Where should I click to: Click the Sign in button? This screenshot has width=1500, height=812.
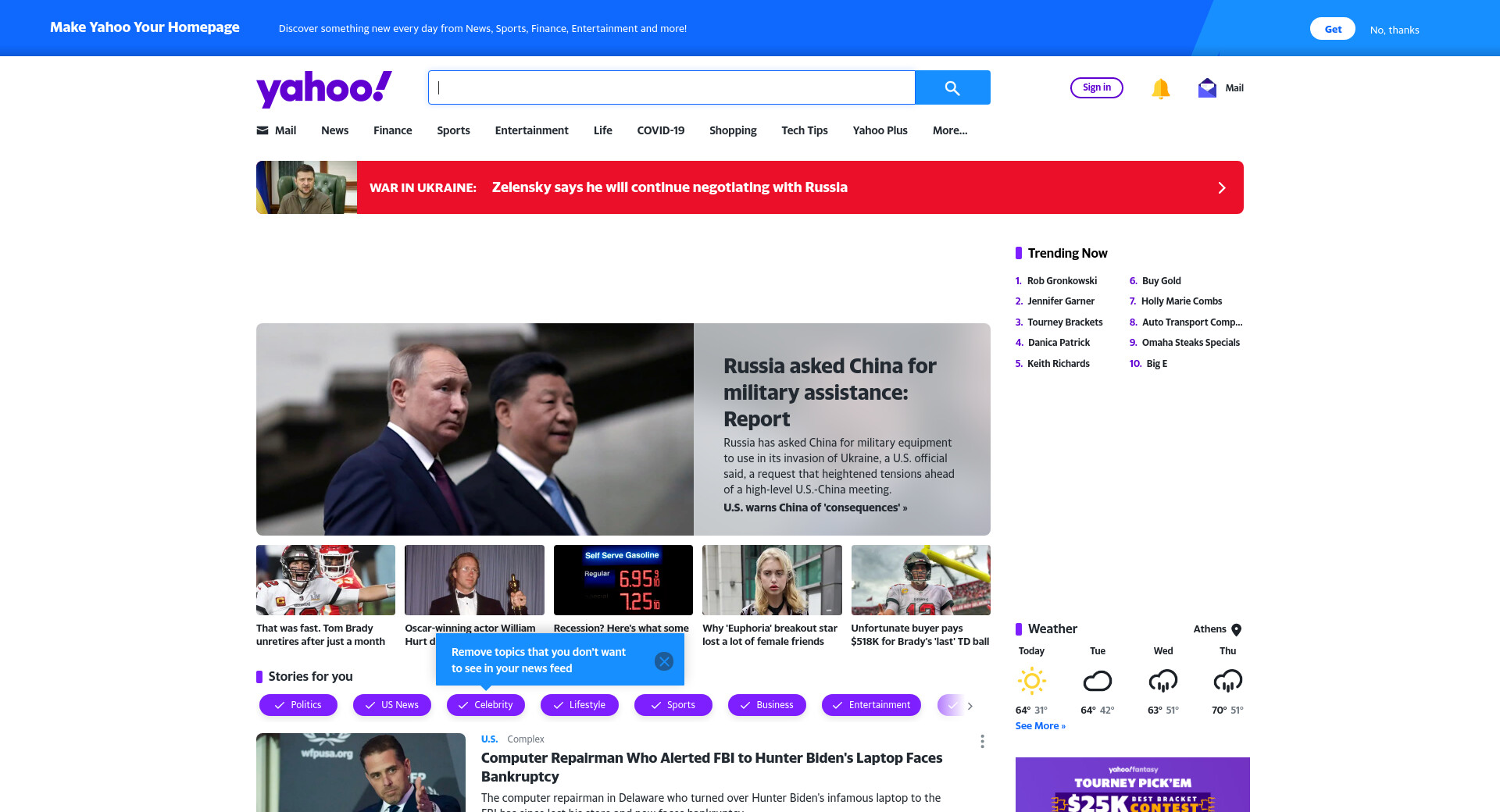tap(1096, 87)
